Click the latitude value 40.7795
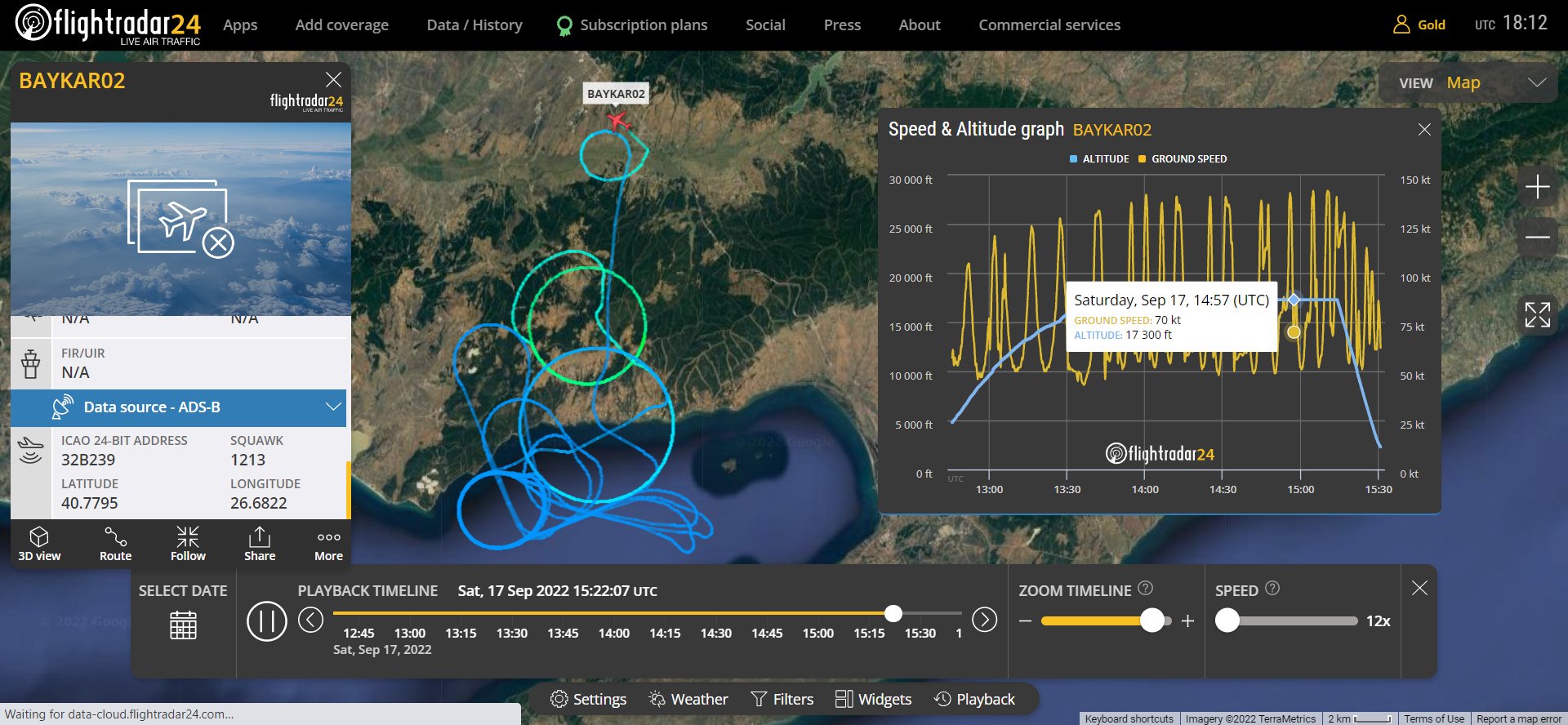Screen dimensions: 1568x725 [x=90, y=503]
